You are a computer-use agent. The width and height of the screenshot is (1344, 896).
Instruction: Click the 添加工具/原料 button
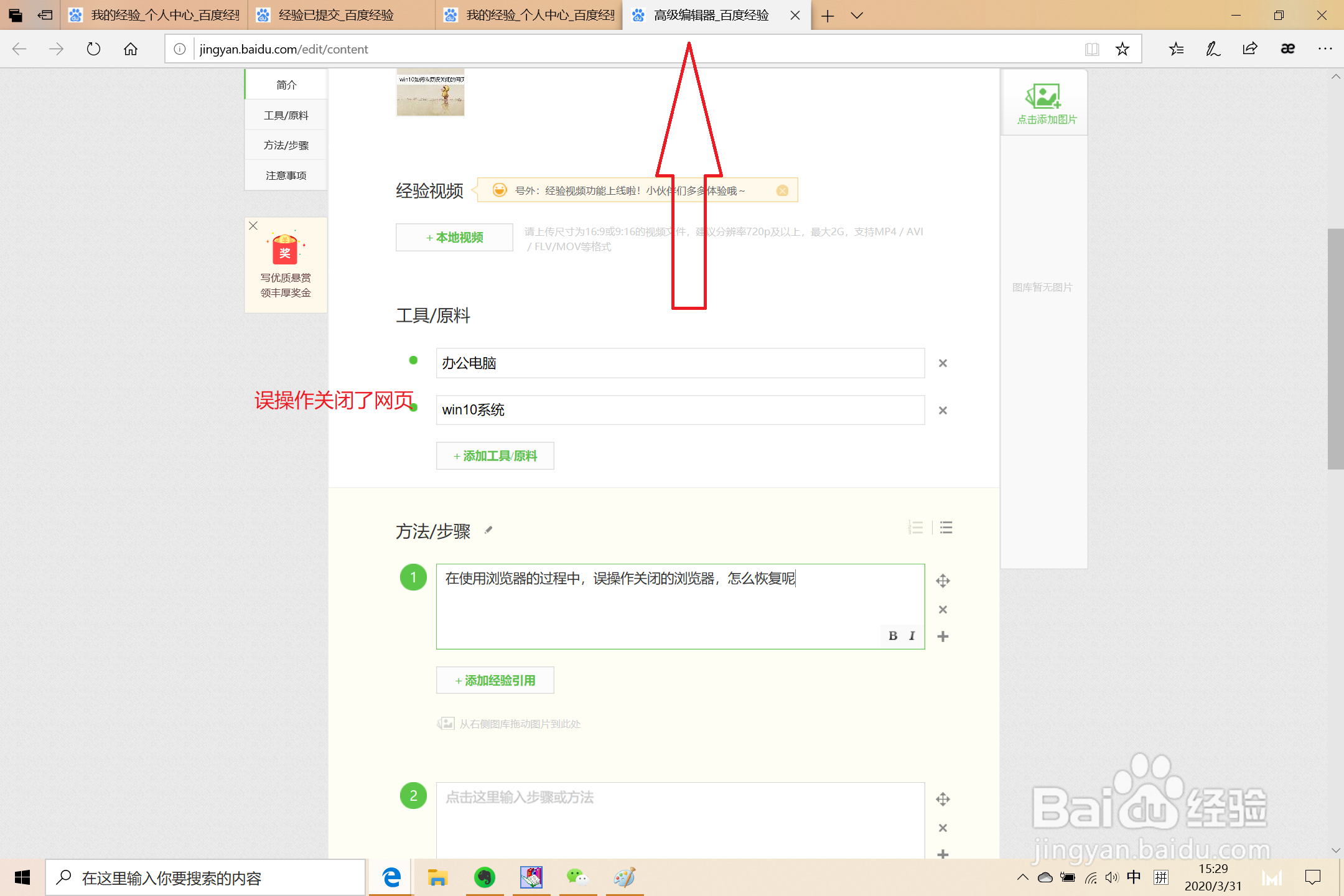pyautogui.click(x=495, y=455)
